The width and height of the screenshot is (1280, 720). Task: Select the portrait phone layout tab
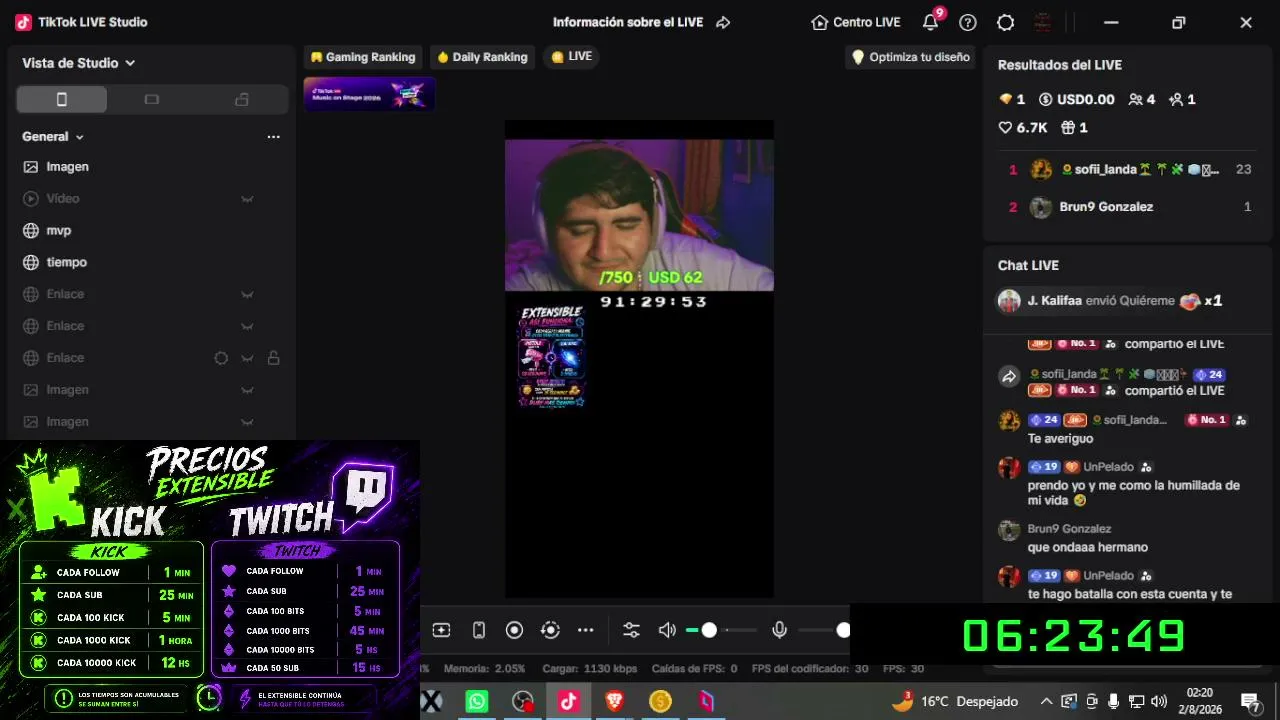(62, 99)
